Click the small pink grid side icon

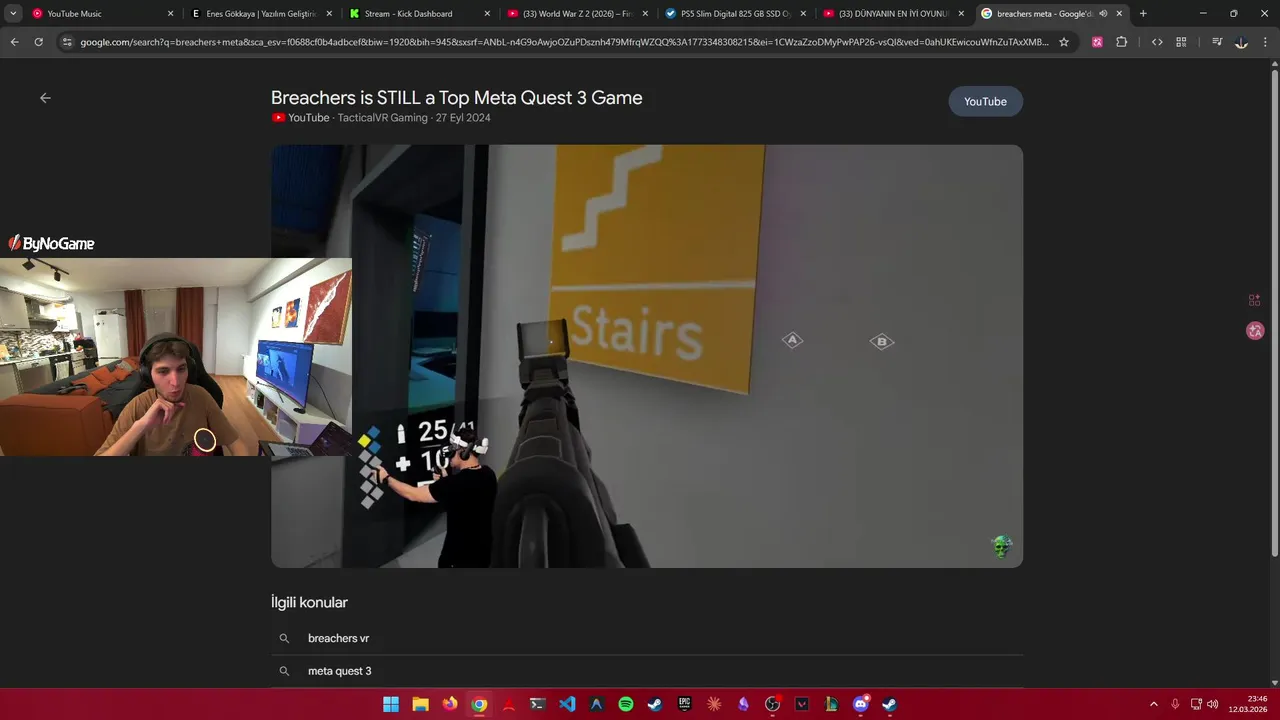click(1254, 300)
